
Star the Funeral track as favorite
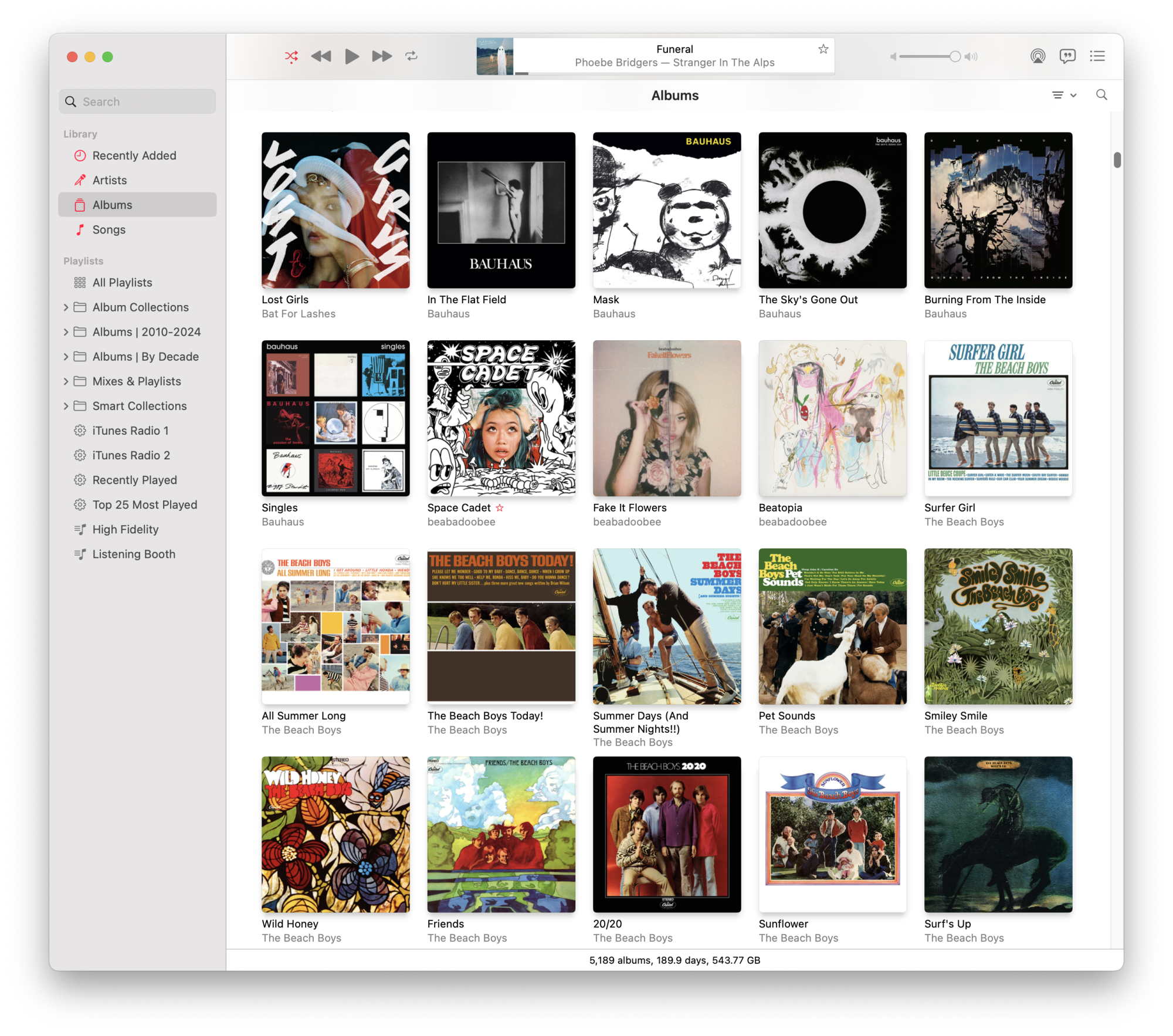tap(823, 49)
